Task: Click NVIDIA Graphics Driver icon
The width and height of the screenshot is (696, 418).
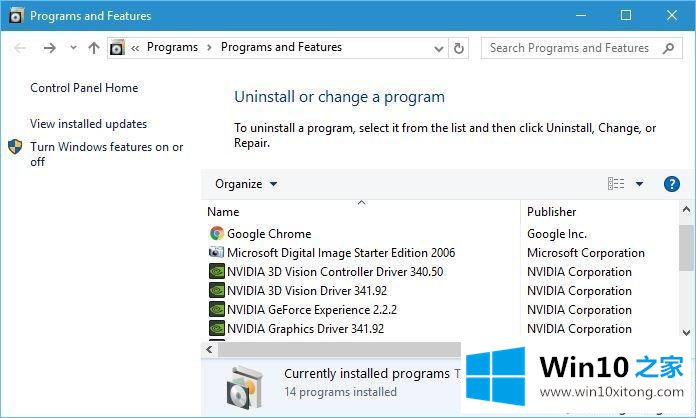Action: click(x=217, y=328)
